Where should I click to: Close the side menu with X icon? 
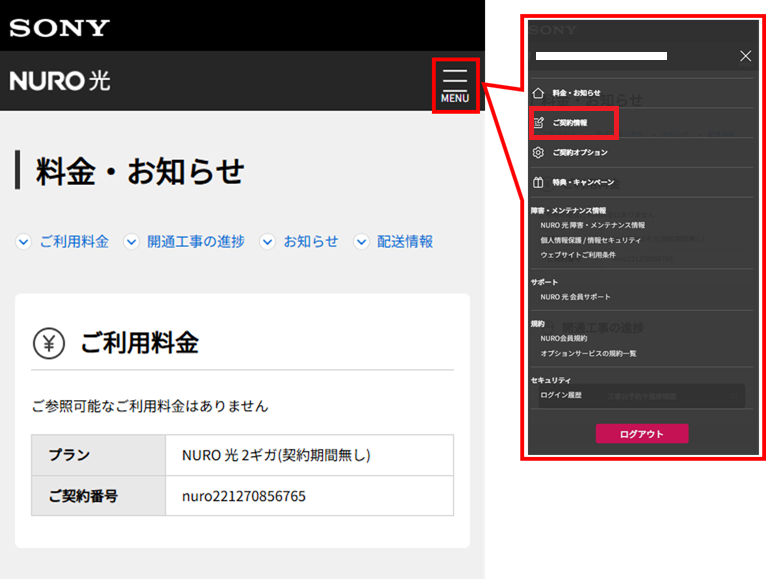click(x=745, y=56)
